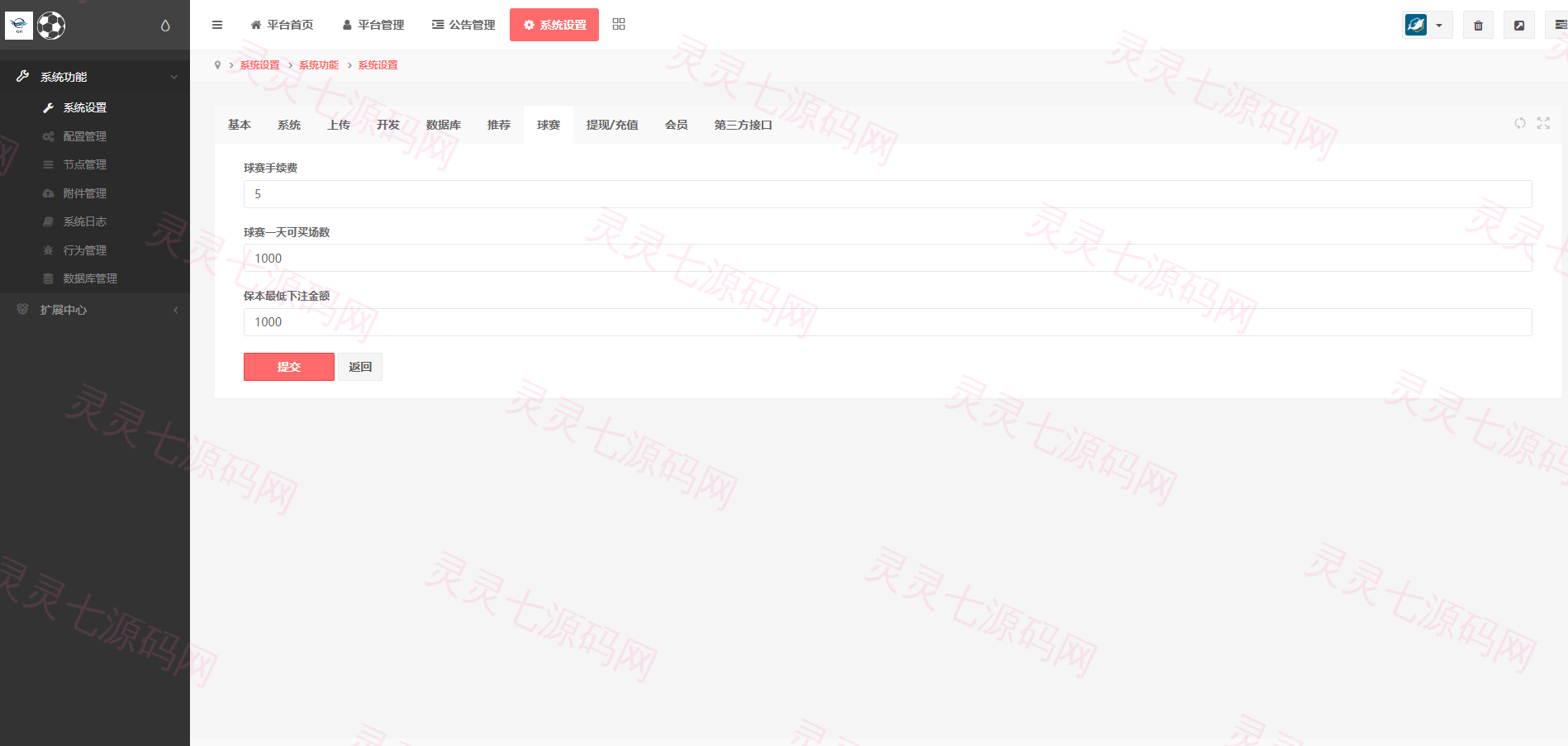
Task: Click the soccer ball logo icon
Action: click(x=51, y=26)
